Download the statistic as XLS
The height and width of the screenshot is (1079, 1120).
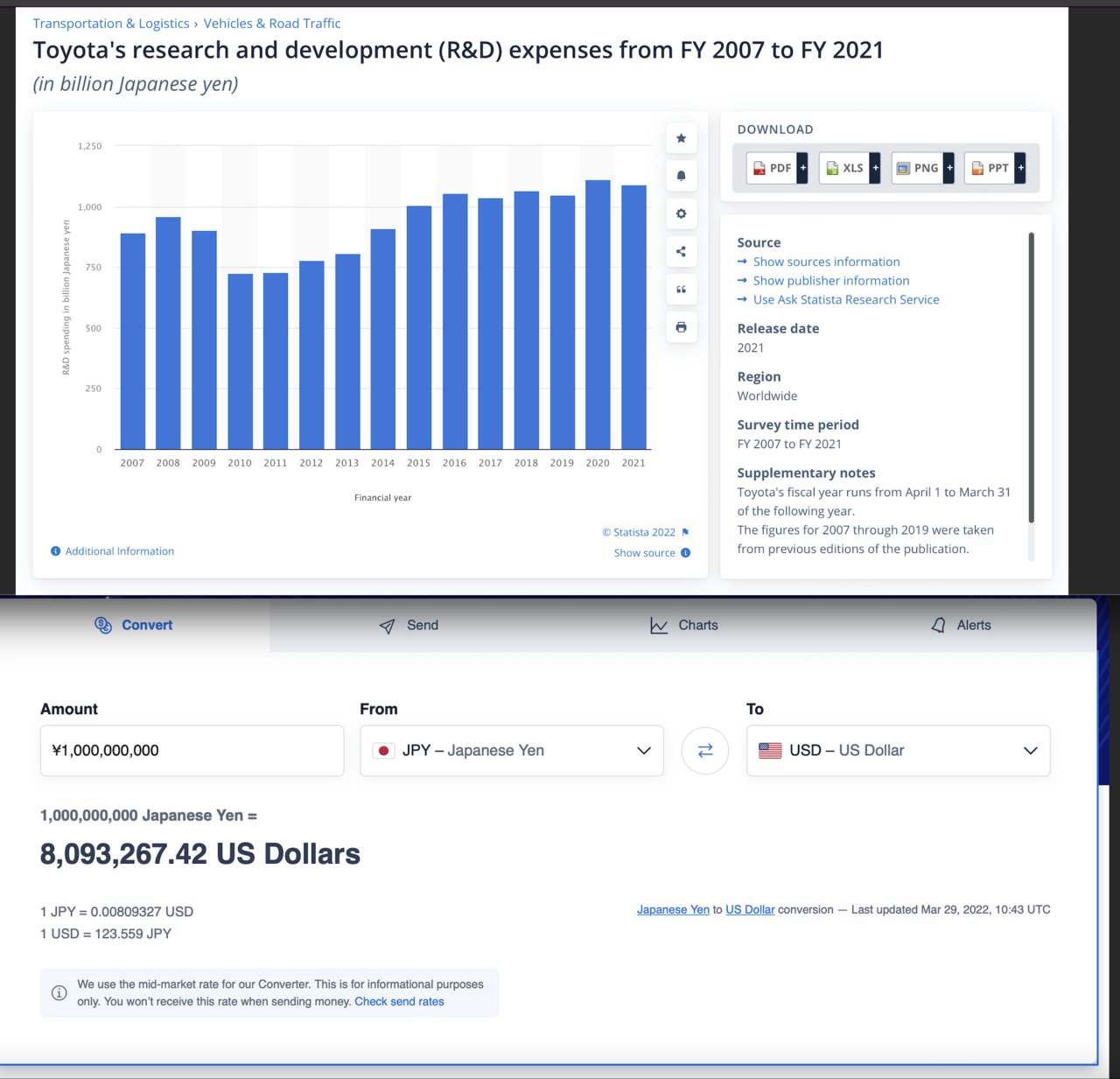tap(850, 168)
